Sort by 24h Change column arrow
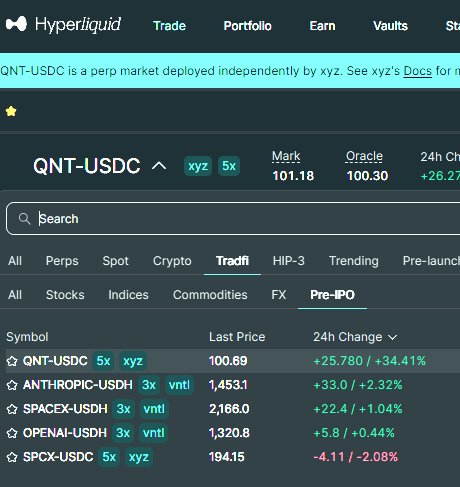Screen dimensions: 460x487 point(393,337)
